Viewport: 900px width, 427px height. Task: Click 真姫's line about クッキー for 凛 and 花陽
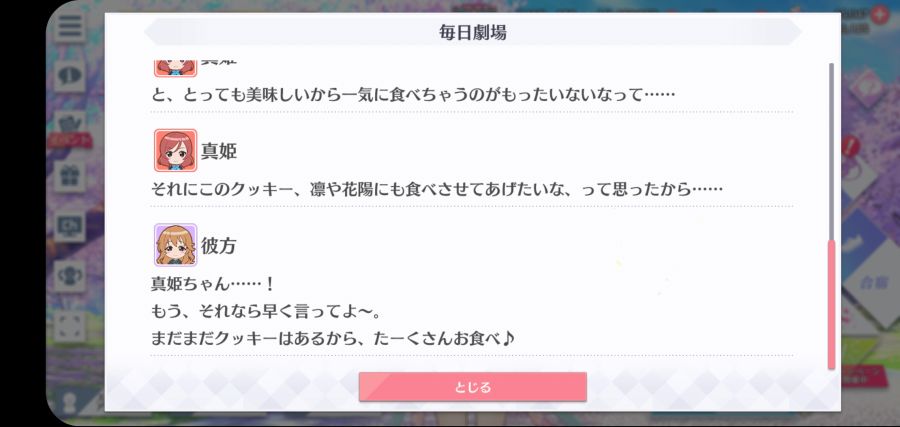[x=436, y=189]
